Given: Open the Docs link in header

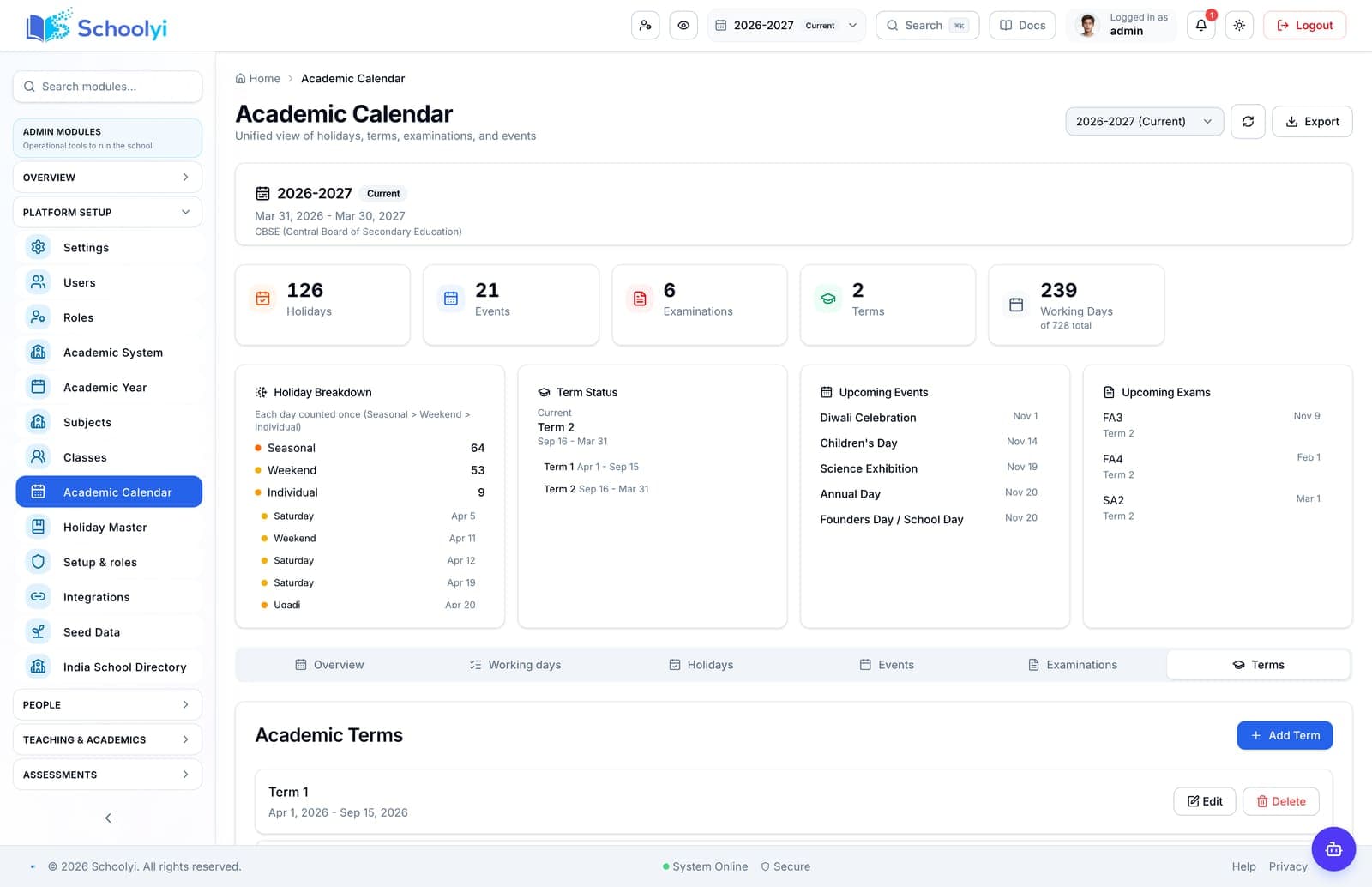Looking at the screenshot, I should pyautogui.click(x=1022, y=25).
